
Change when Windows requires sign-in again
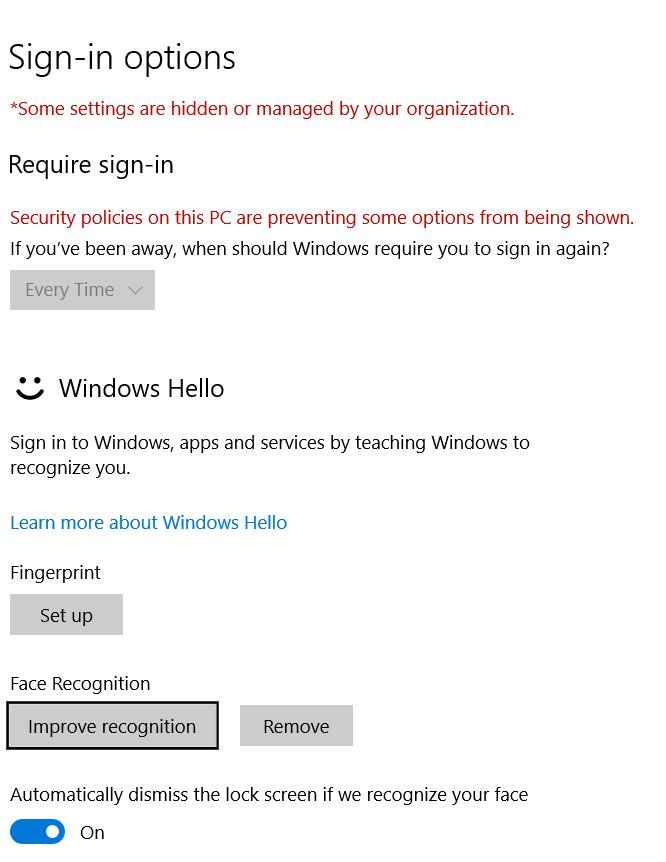82,289
